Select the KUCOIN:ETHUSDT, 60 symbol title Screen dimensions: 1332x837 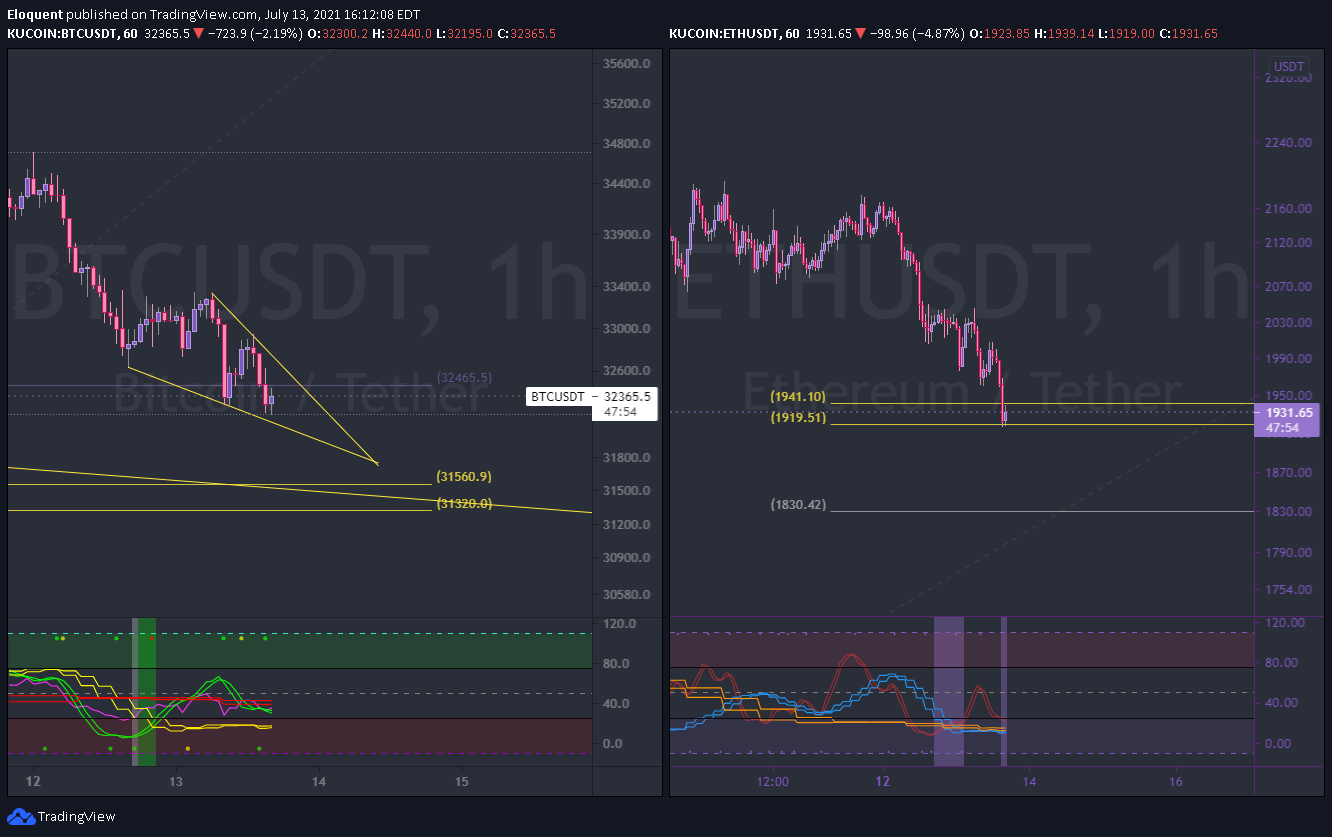pyautogui.click(x=735, y=33)
